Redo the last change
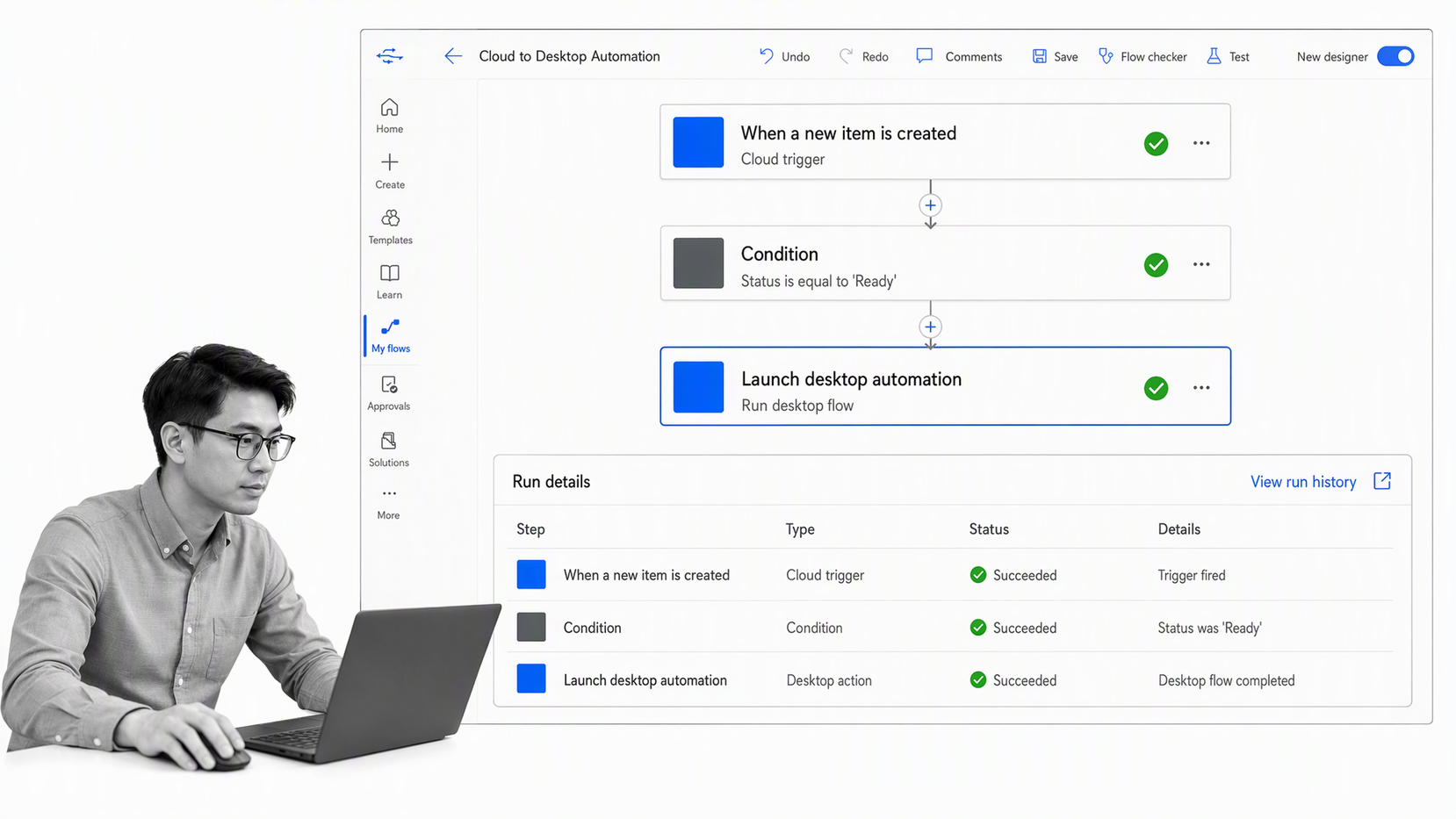The image size is (1456, 819). (863, 56)
